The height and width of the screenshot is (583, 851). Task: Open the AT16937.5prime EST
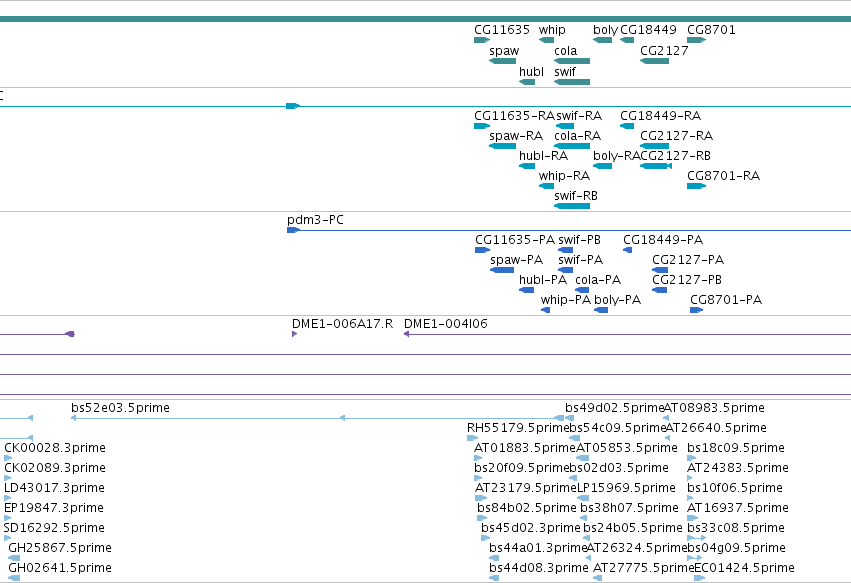[x=693, y=518]
